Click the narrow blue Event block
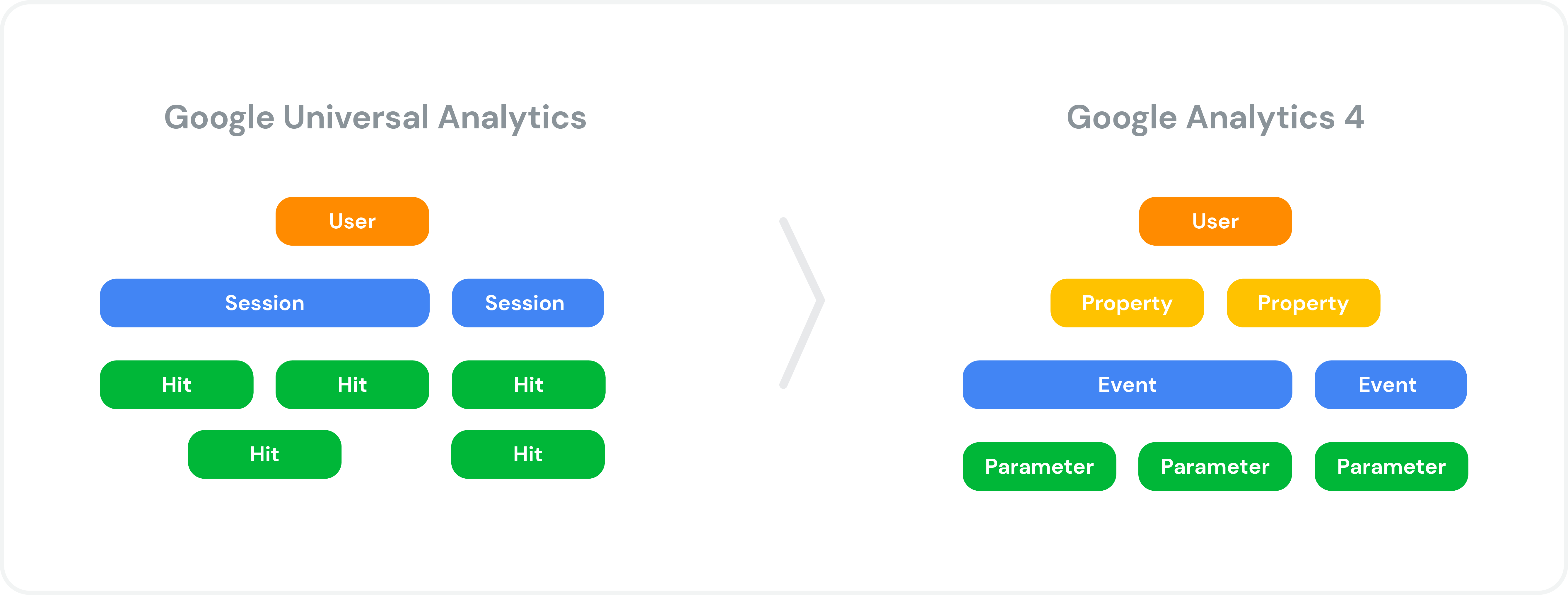Viewport: 1568px width, 595px height. [x=1390, y=384]
